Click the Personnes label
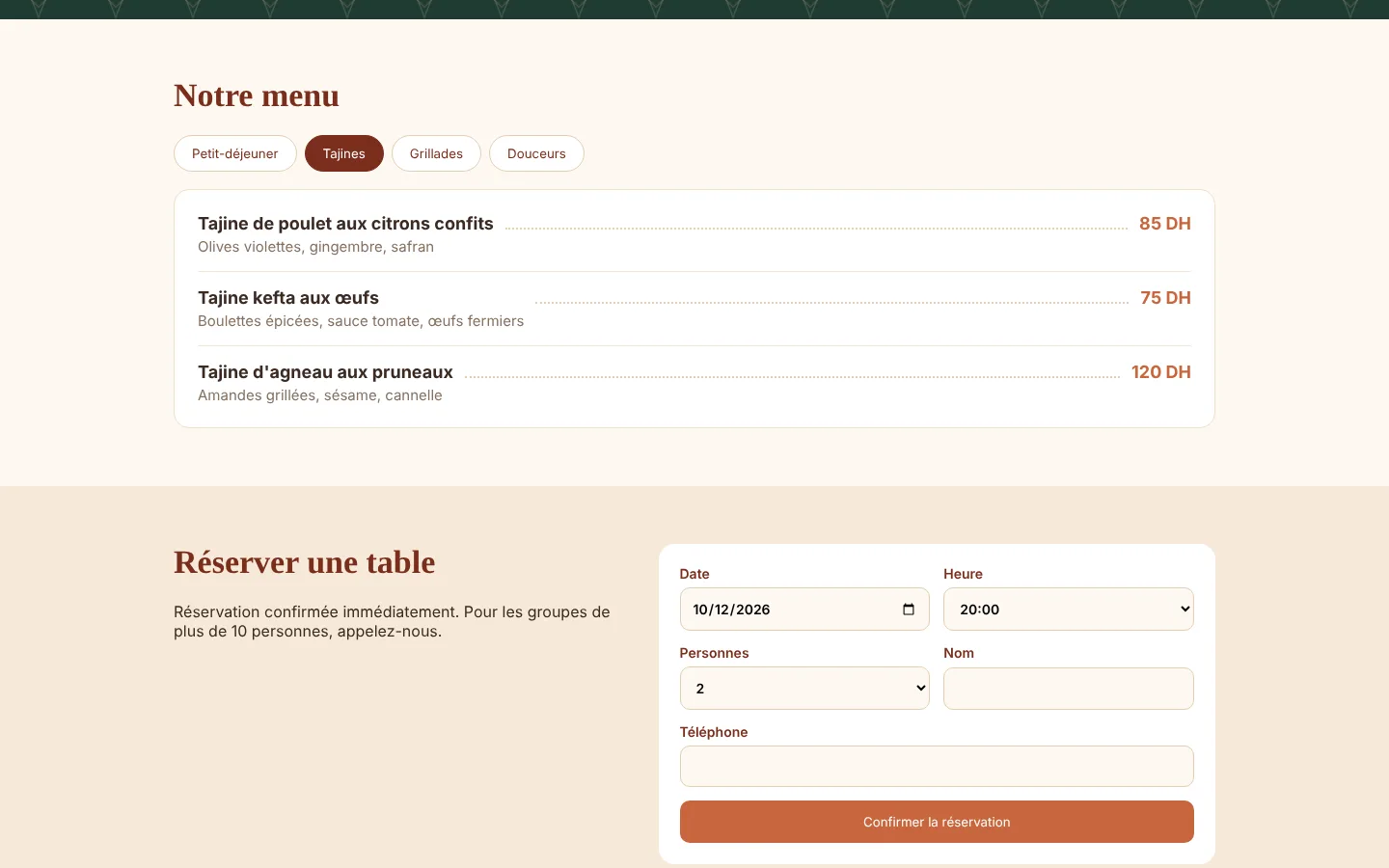1389x868 pixels. point(714,653)
